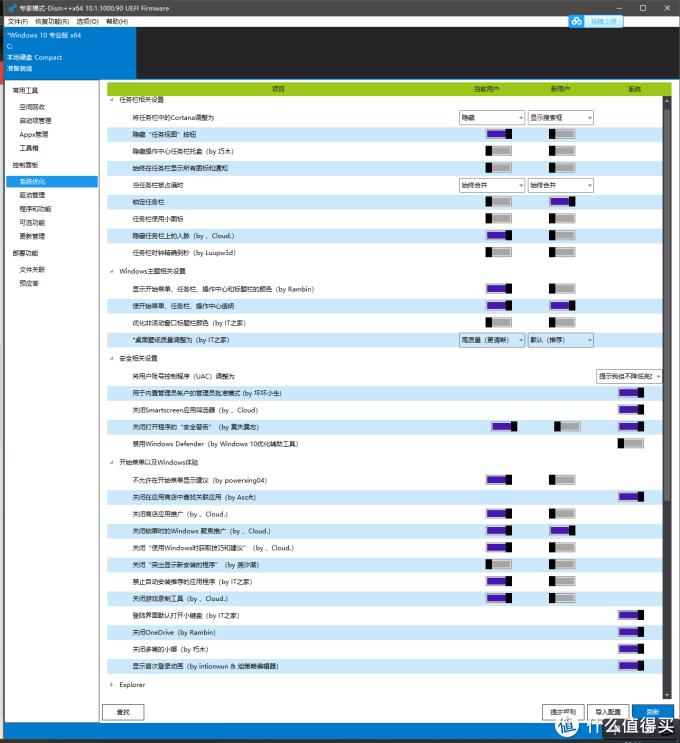Toggle current-user switch for 关闭"突出显示新安装的程序"

click(499, 564)
